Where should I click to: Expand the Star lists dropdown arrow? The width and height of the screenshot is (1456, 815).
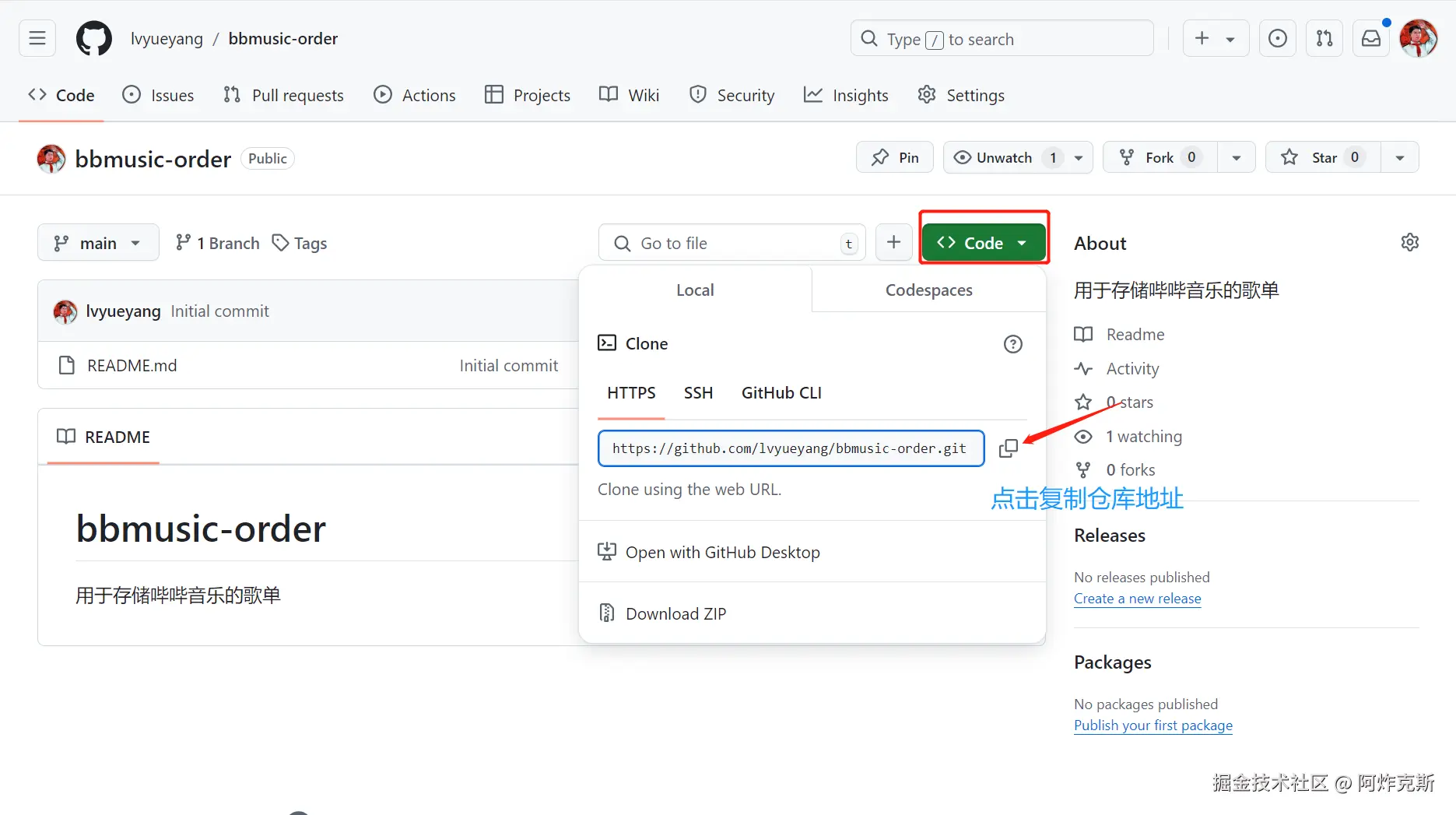[1400, 157]
